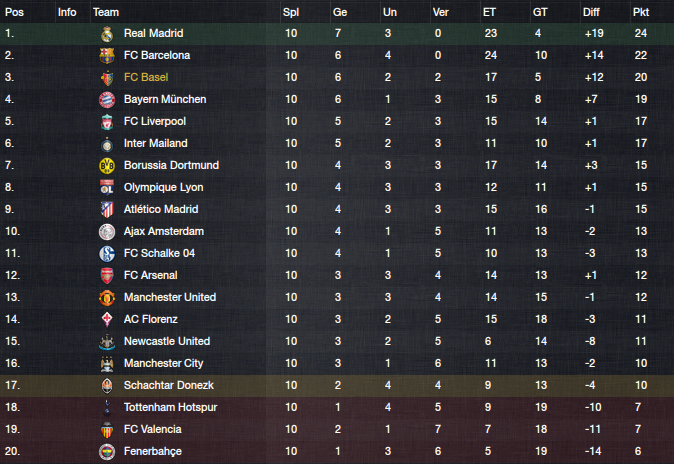The image size is (674, 464).
Task: Click the ET goals column header
Action: point(489,12)
